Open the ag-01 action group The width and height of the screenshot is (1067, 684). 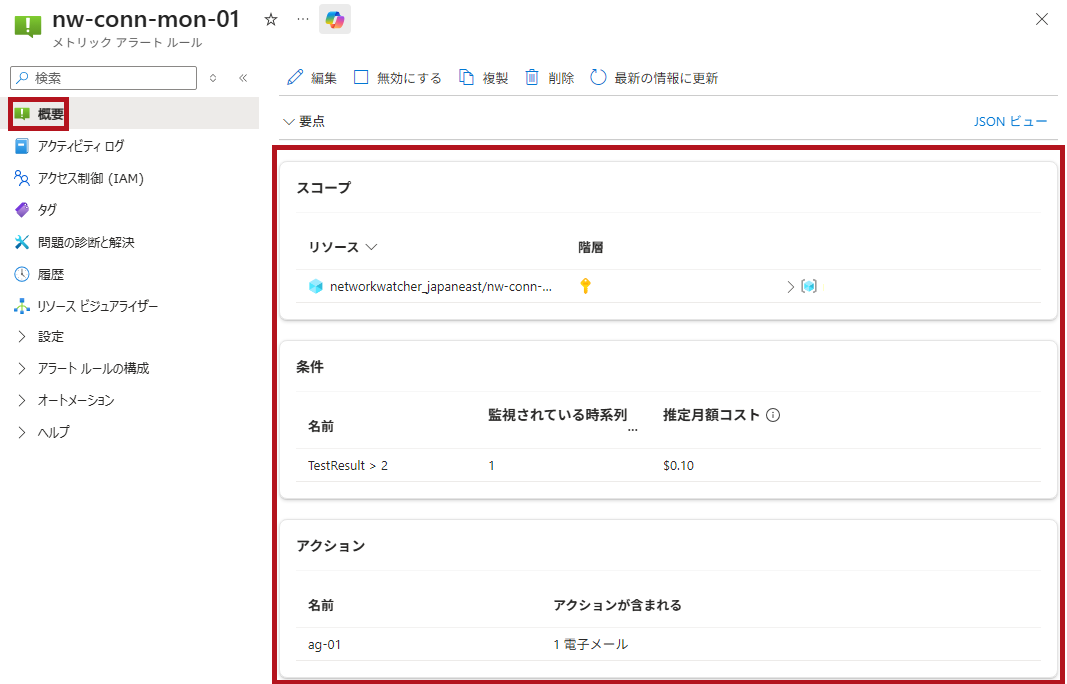pos(325,644)
